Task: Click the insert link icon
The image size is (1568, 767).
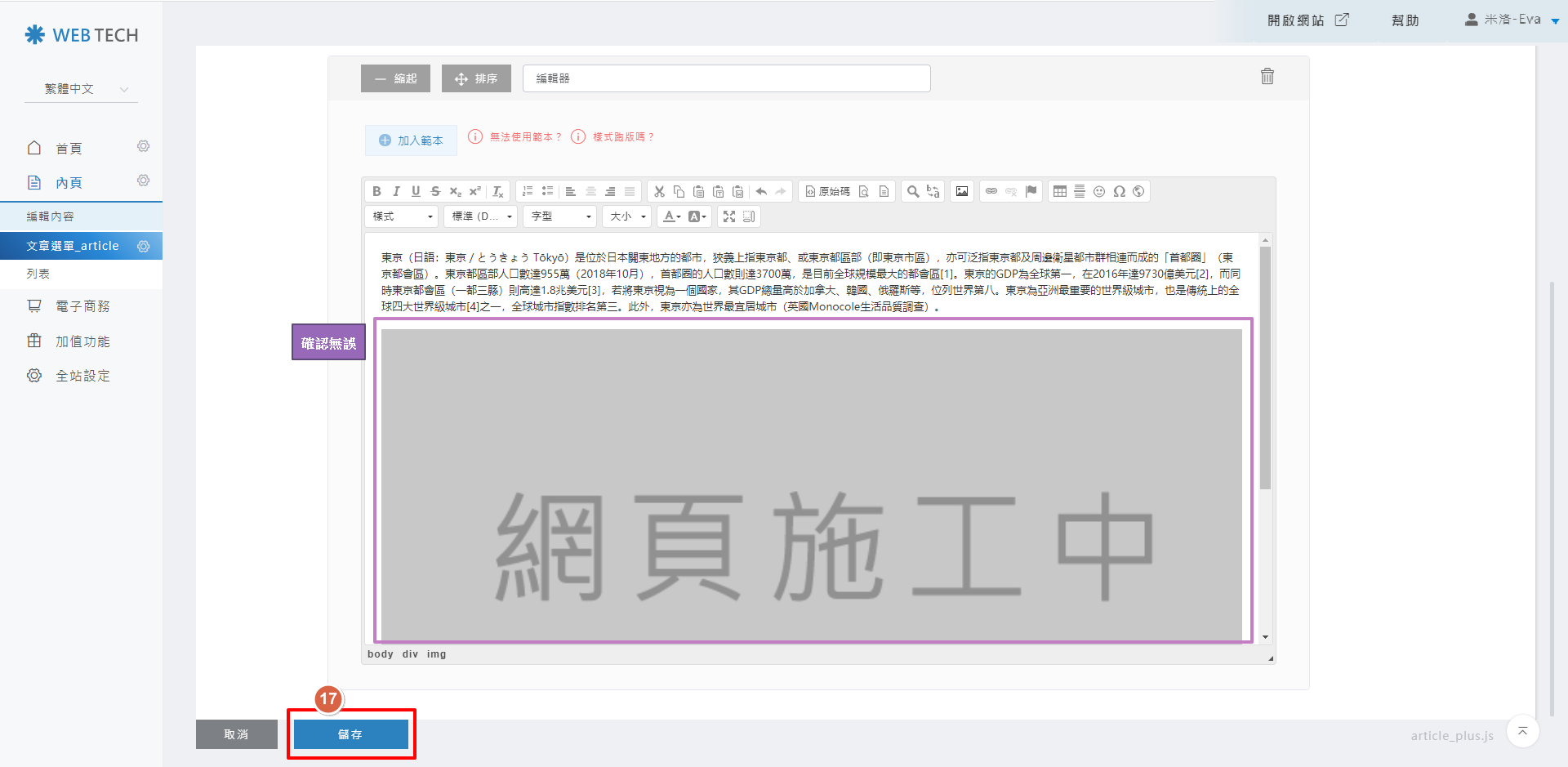Action: 991,191
